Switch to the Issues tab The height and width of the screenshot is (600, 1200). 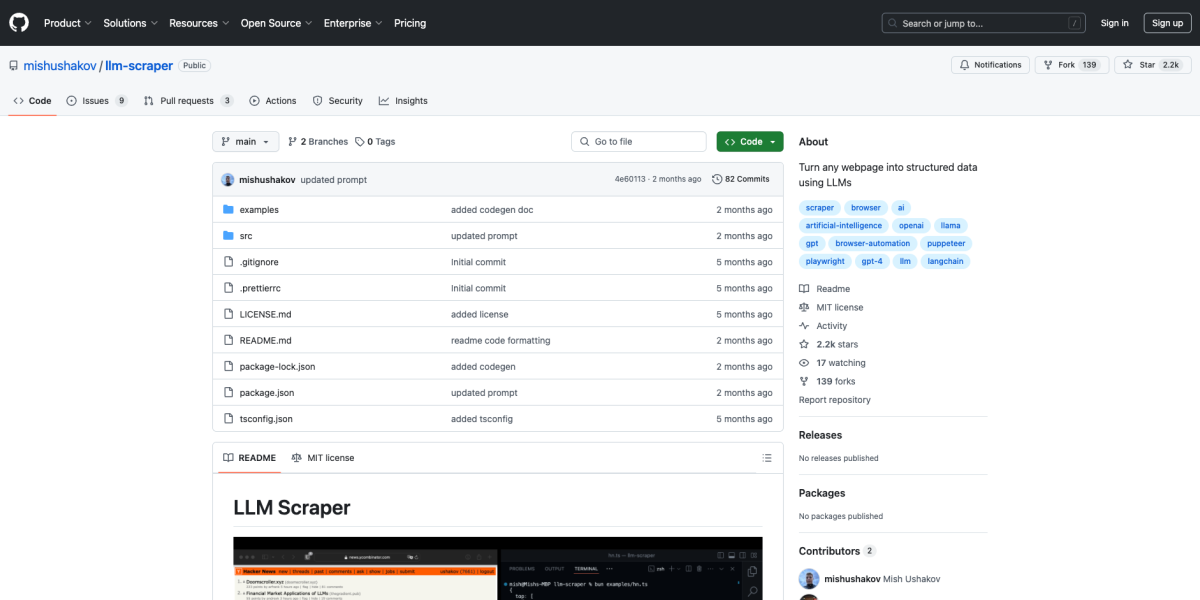[x=97, y=101]
